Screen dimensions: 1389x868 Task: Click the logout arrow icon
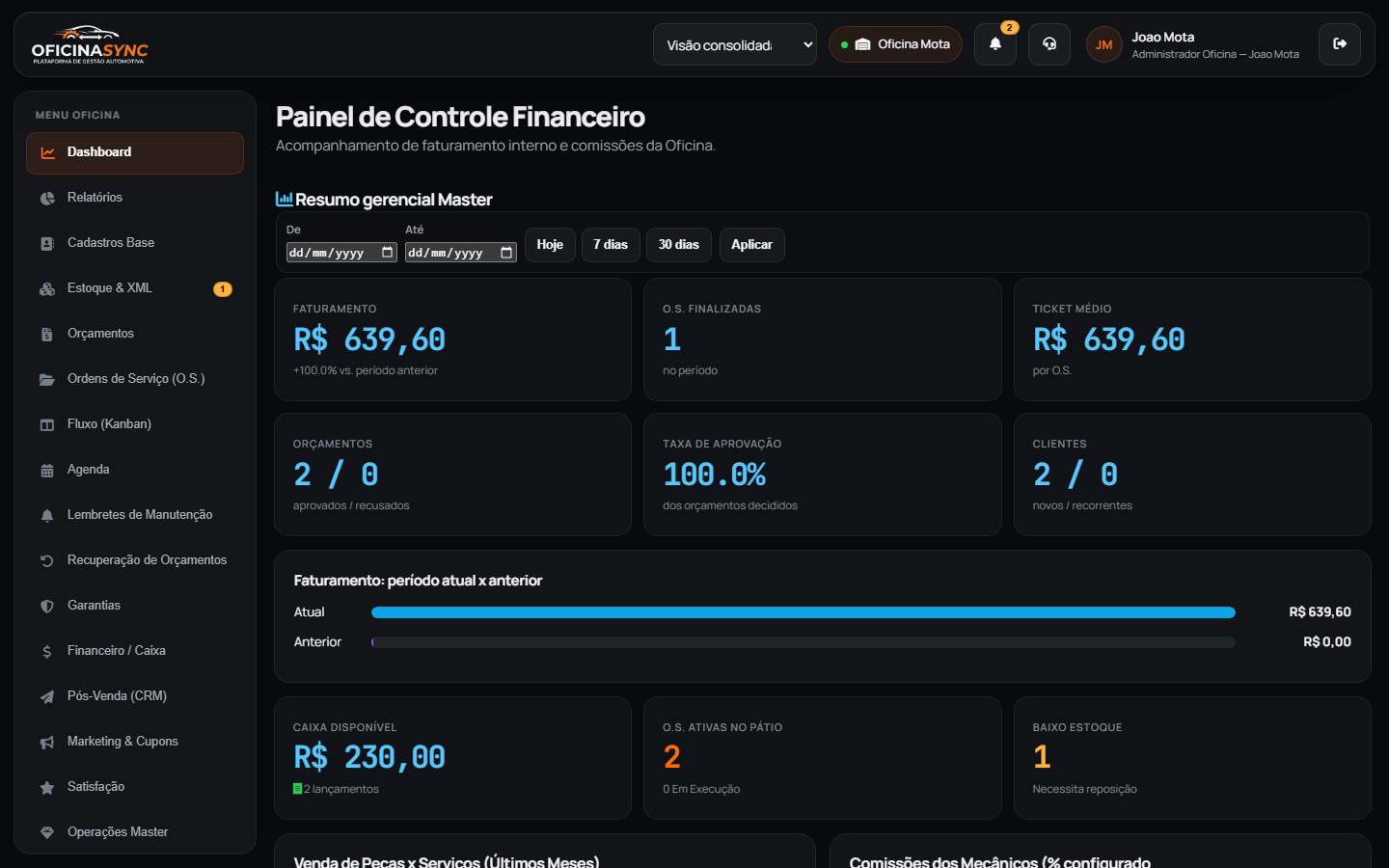point(1340,44)
